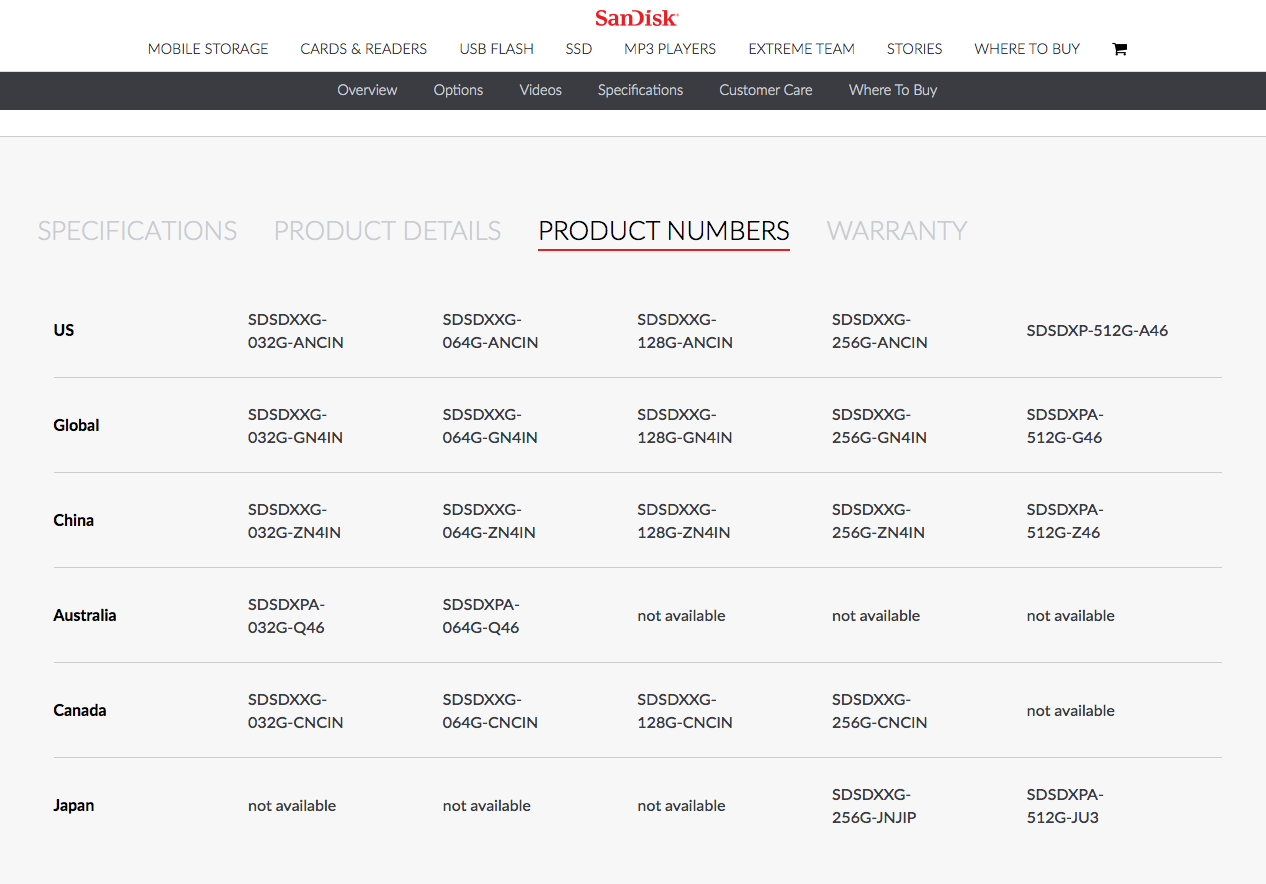The height and width of the screenshot is (884, 1266).
Task: Jump to Specifications in the dark bar
Action: tap(641, 90)
